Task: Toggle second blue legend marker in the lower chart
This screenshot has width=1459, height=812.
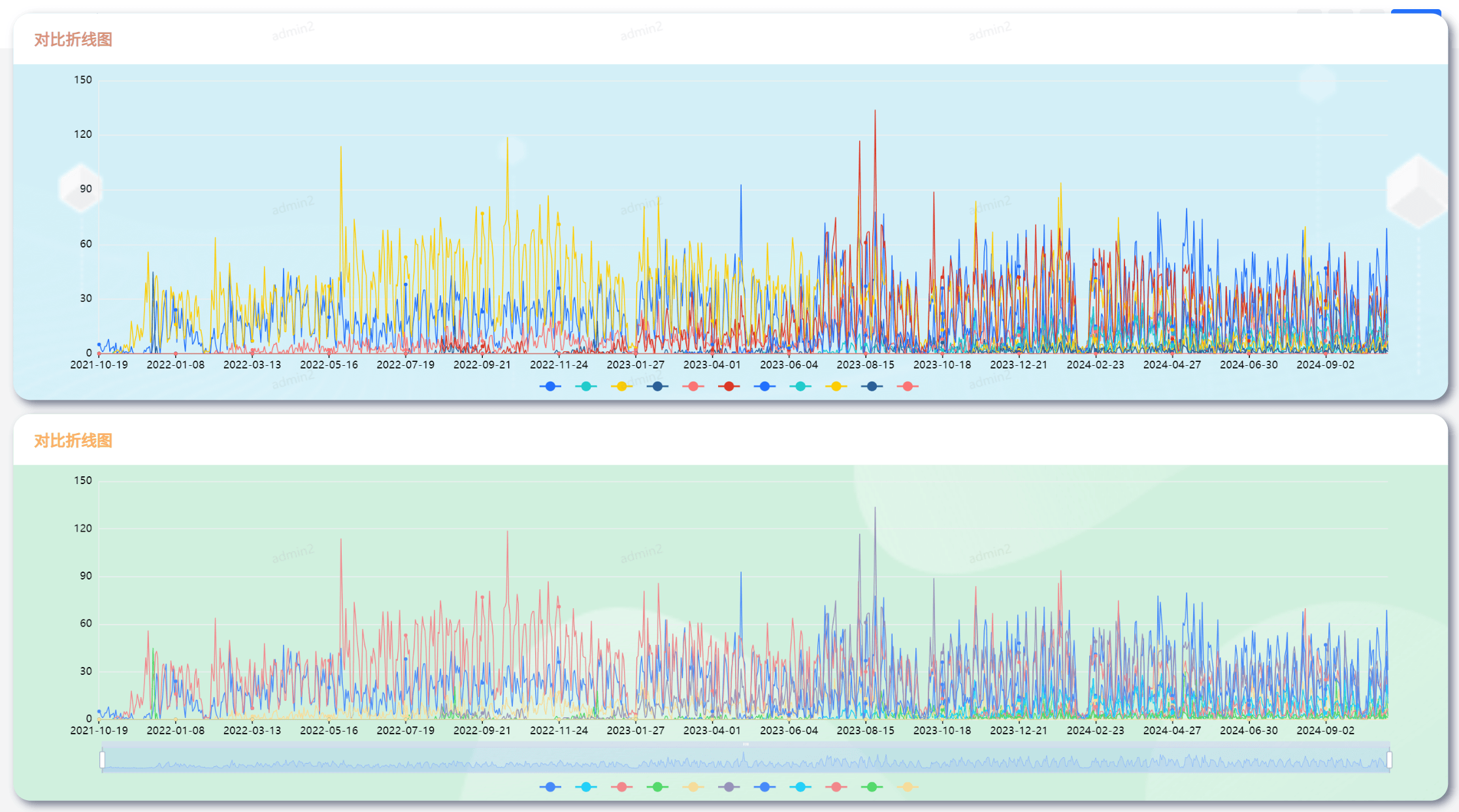Action: tap(764, 787)
